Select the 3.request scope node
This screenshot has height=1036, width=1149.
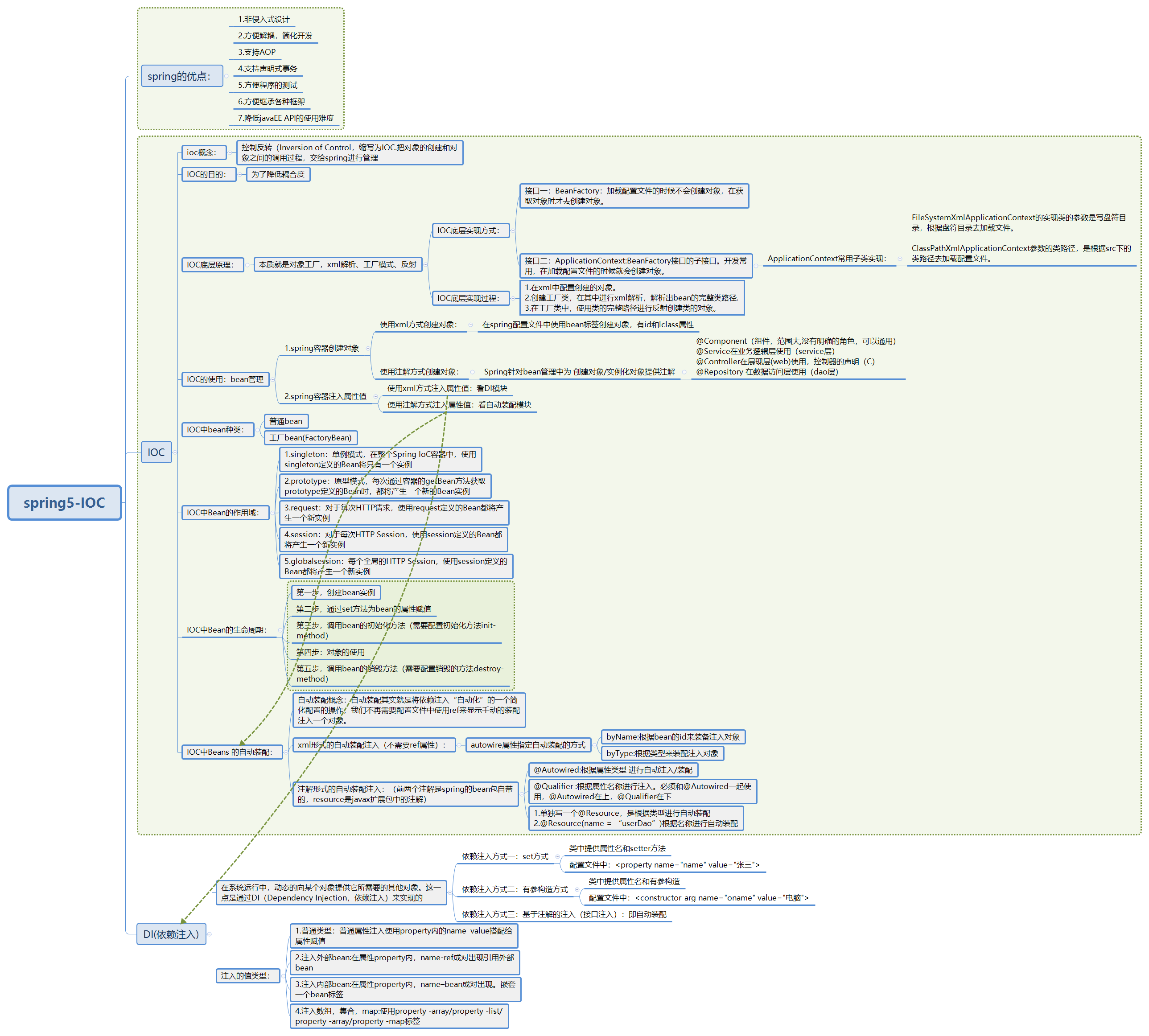tap(394, 513)
